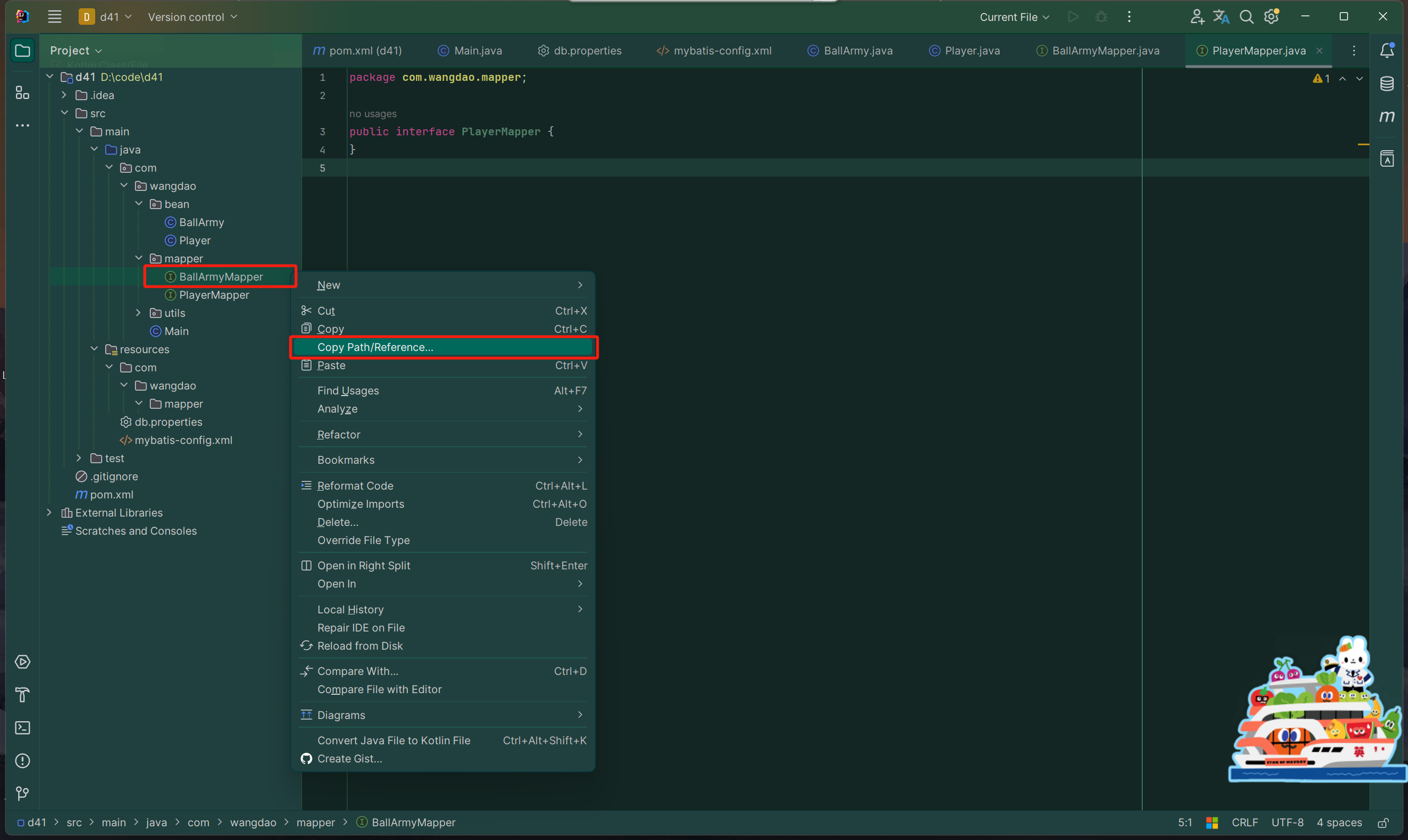Open the Structure tool window icon
This screenshot has height=840, width=1408.
click(x=23, y=93)
